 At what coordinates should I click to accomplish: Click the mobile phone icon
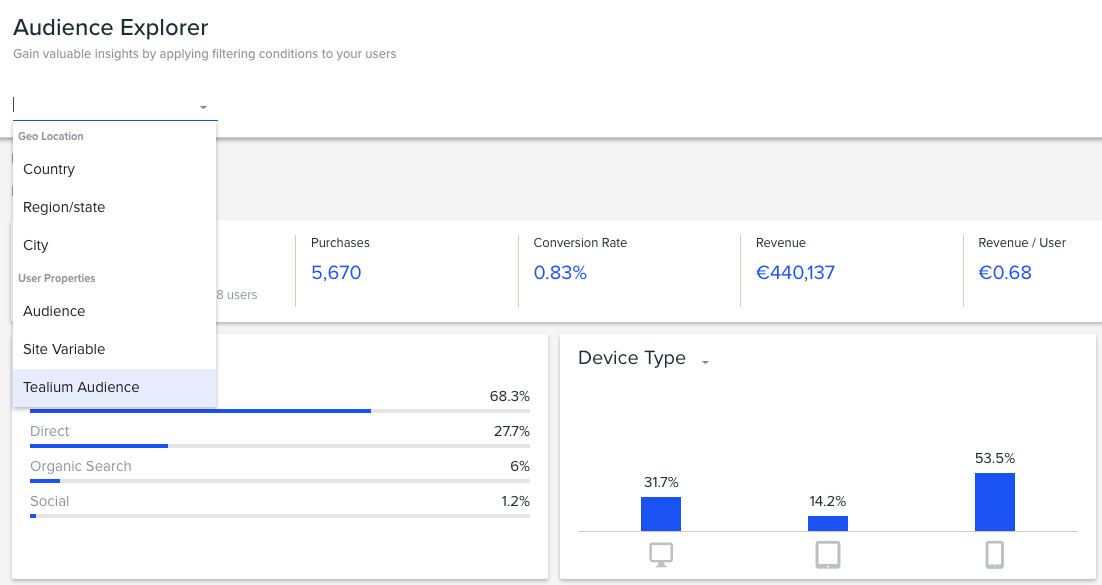(x=994, y=554)
